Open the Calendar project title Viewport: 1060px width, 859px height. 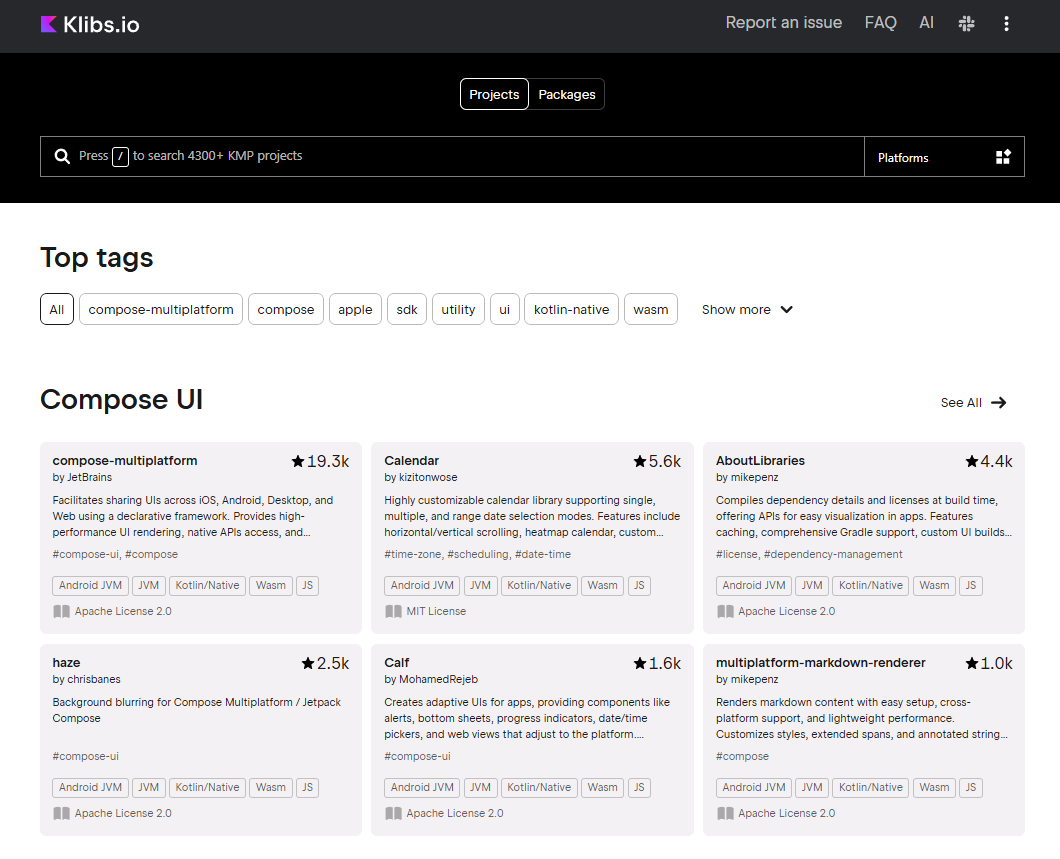point(412,461)
